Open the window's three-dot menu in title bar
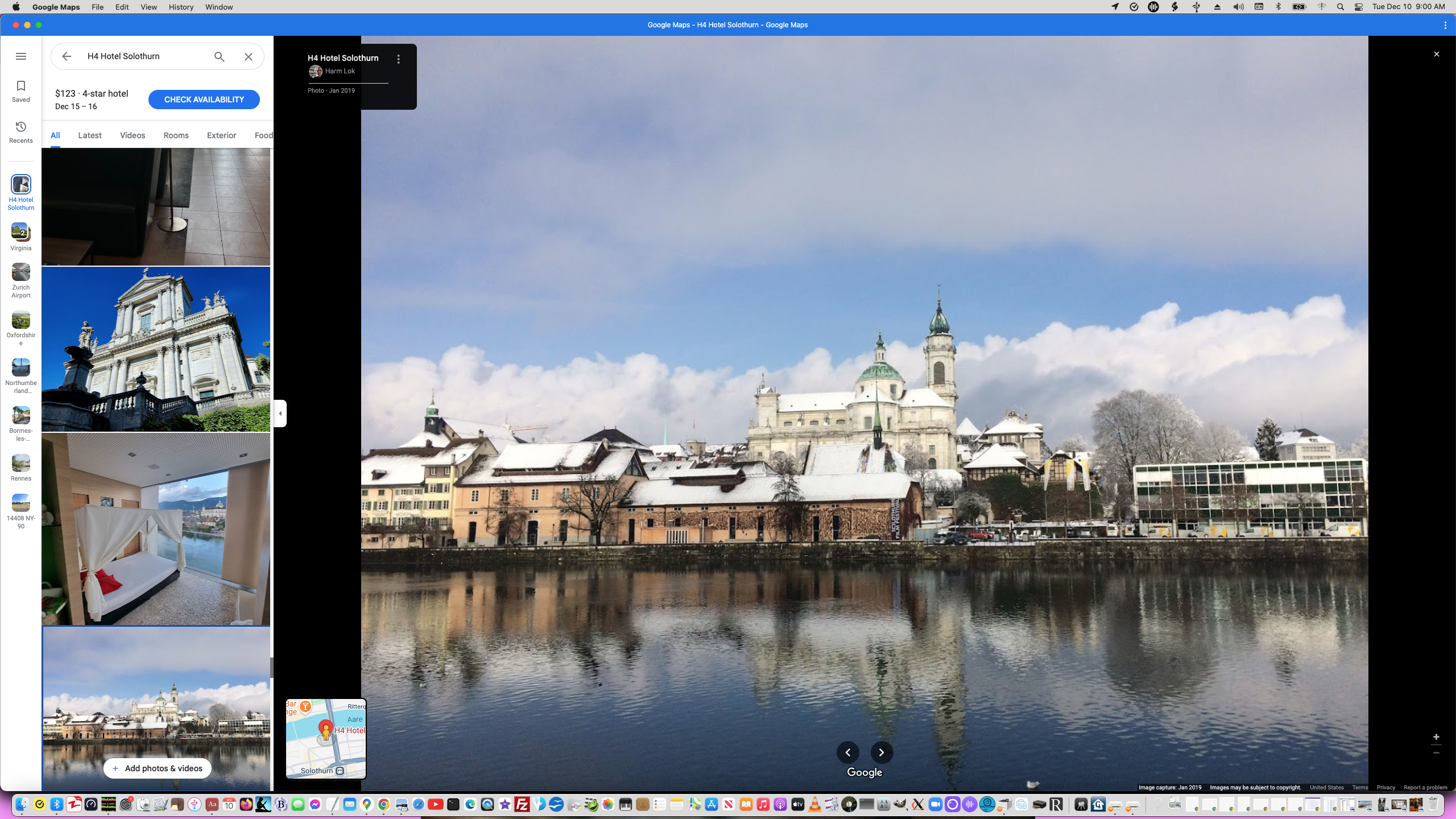The width and height of the screenshot is (1456, 819). tap(1445, 25)
